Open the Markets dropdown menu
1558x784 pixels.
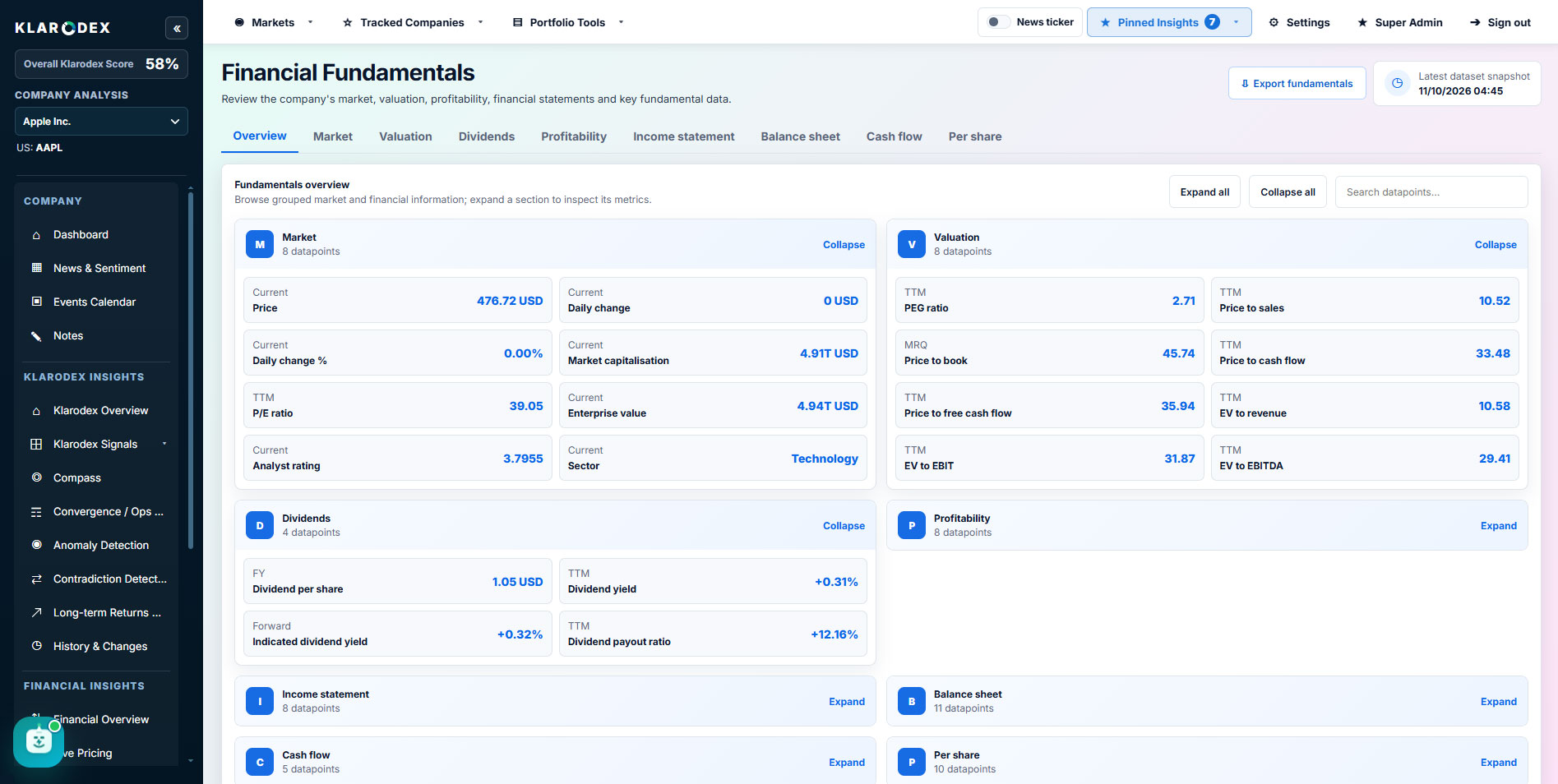tap(274, 22)
